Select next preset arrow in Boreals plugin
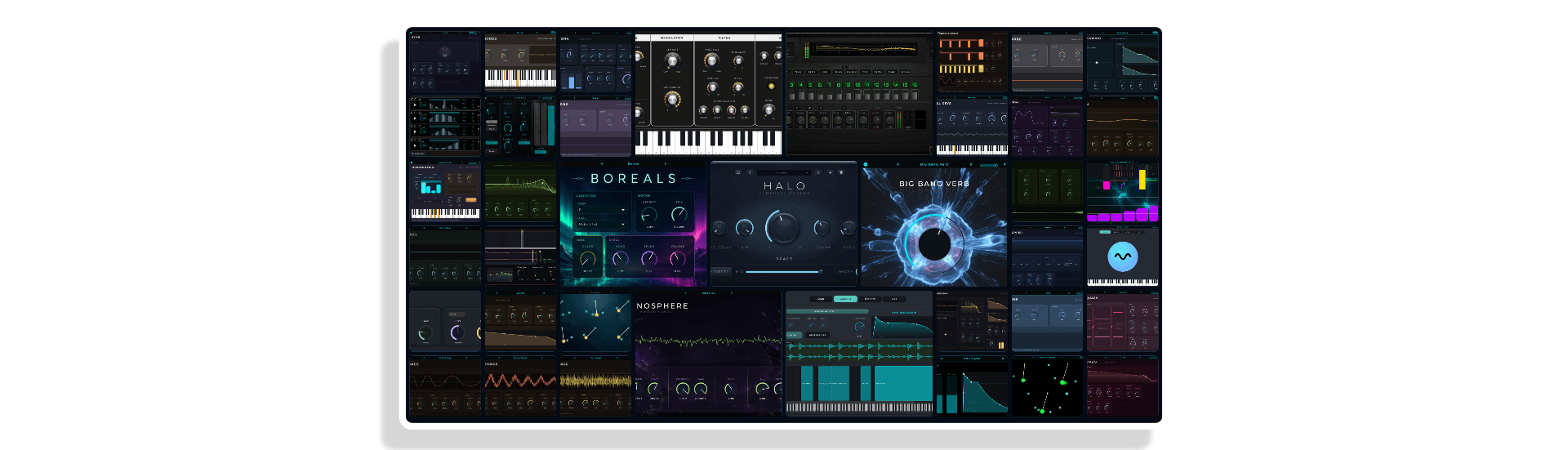The image size is (1568, 450). (666, 163)
